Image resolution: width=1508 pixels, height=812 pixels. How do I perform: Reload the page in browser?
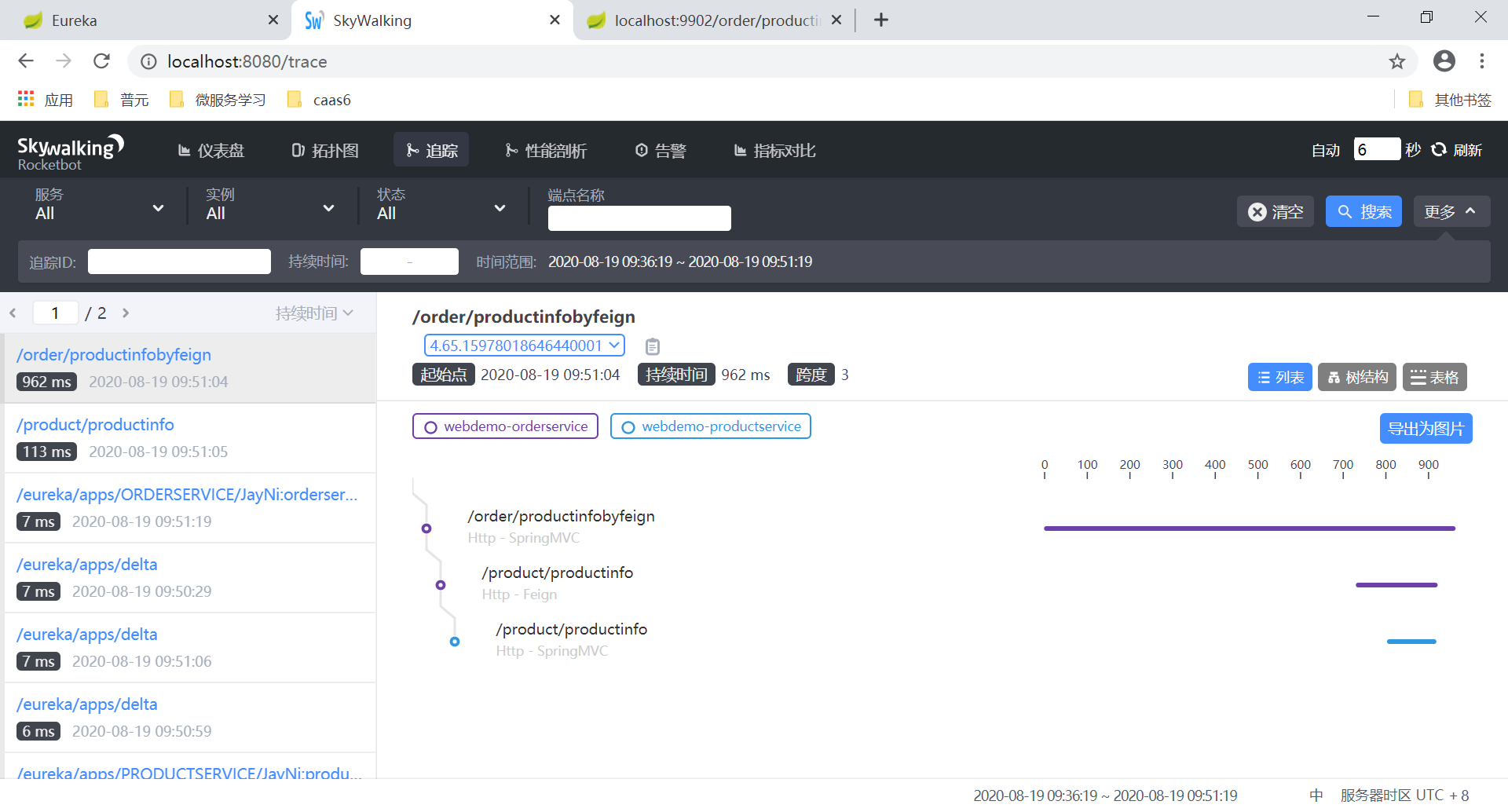101,61
